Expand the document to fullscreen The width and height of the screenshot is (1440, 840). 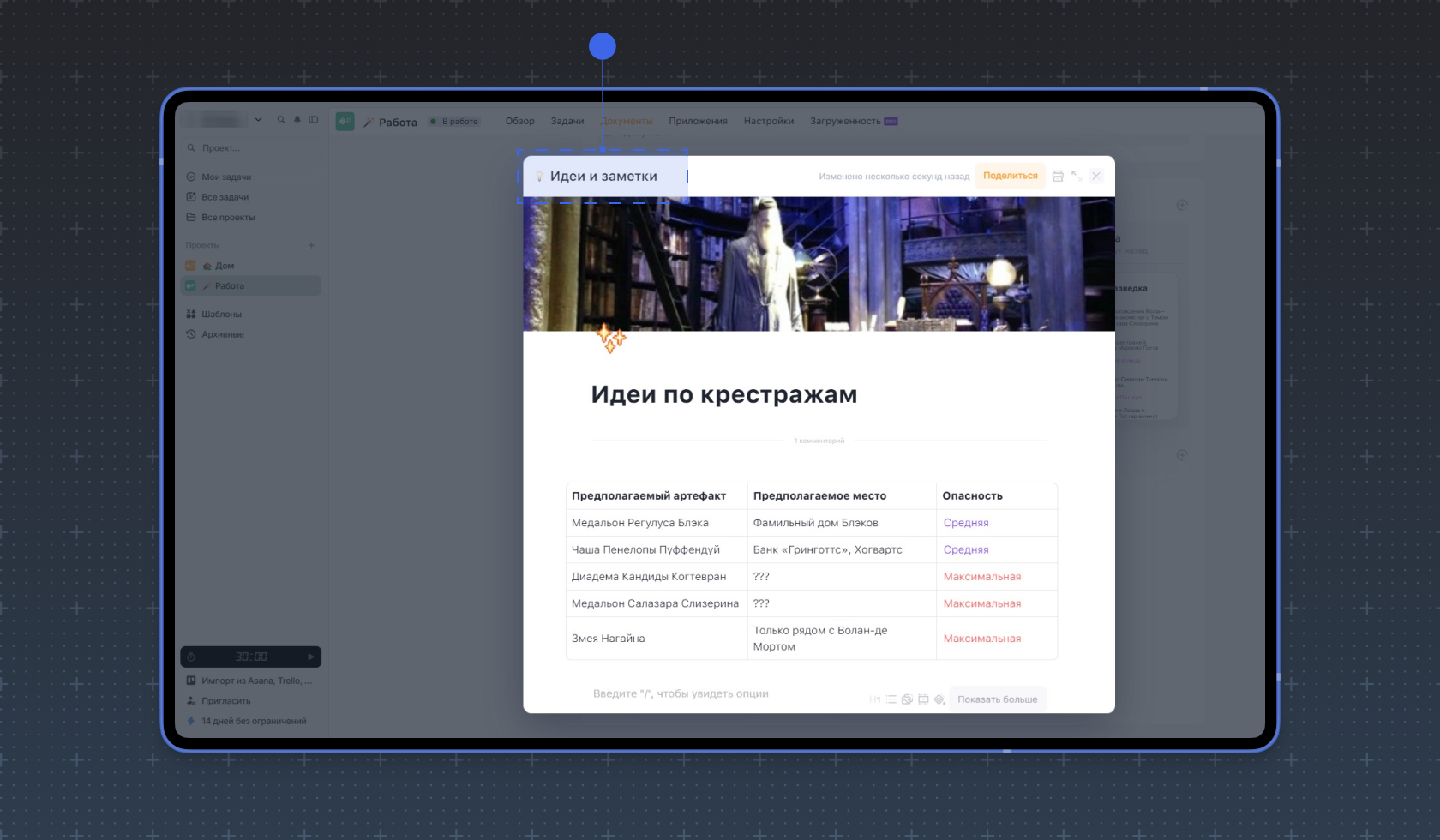click(x=1077, y=176)
